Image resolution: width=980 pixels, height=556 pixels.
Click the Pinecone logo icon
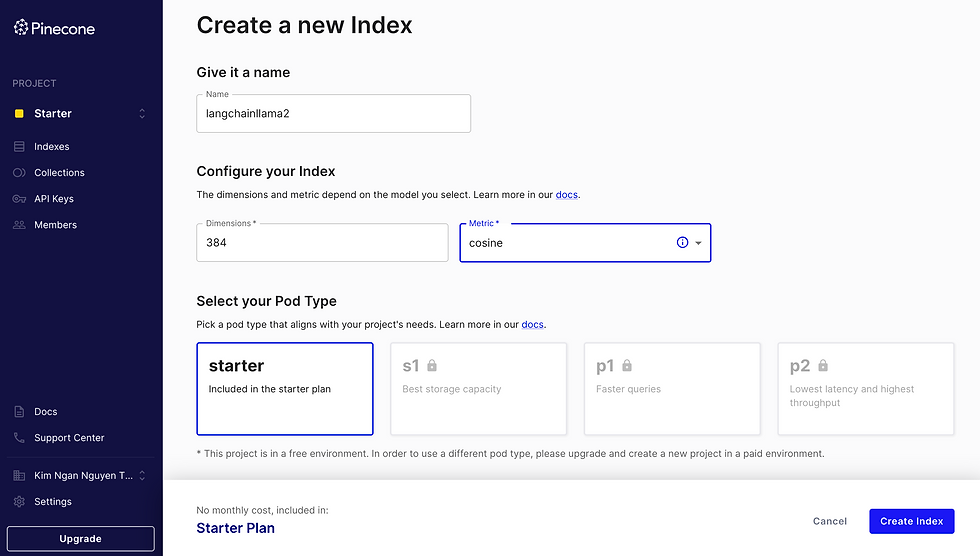click(x=21, y=27)
